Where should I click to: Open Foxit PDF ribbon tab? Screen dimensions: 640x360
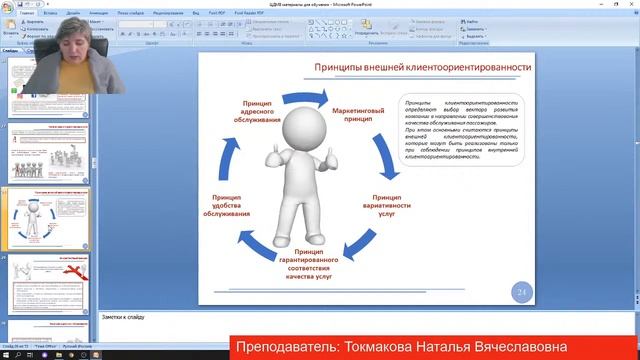click(217, 13)
